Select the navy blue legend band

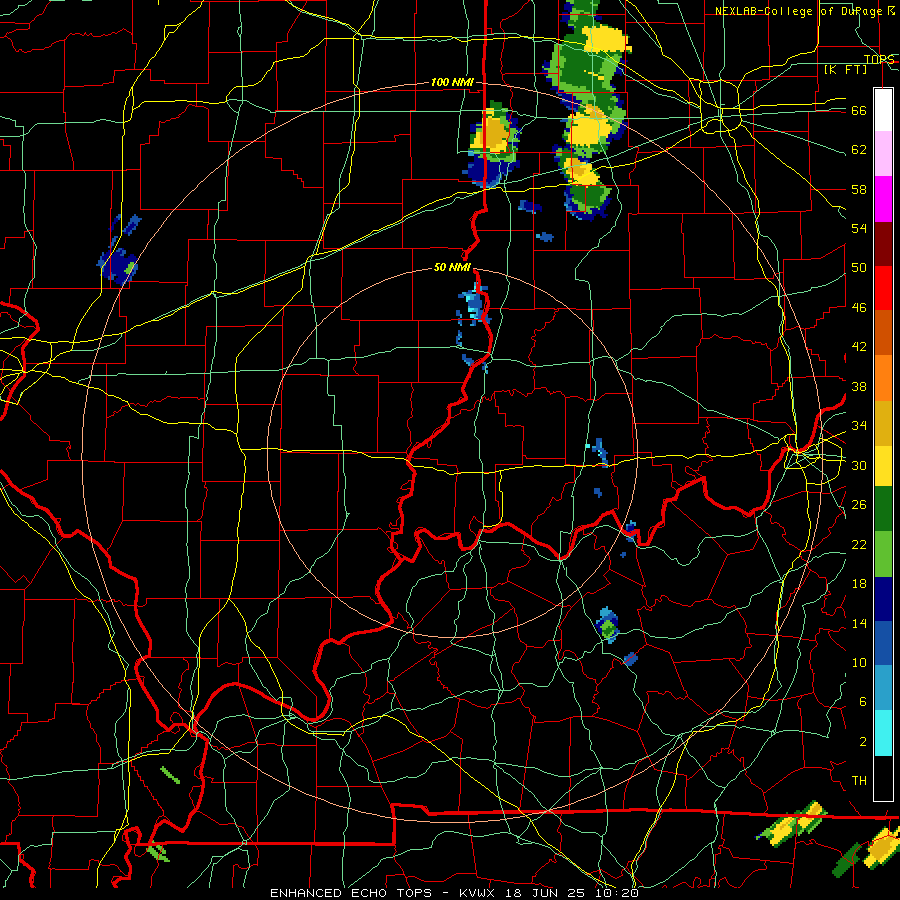pos(883,599)
